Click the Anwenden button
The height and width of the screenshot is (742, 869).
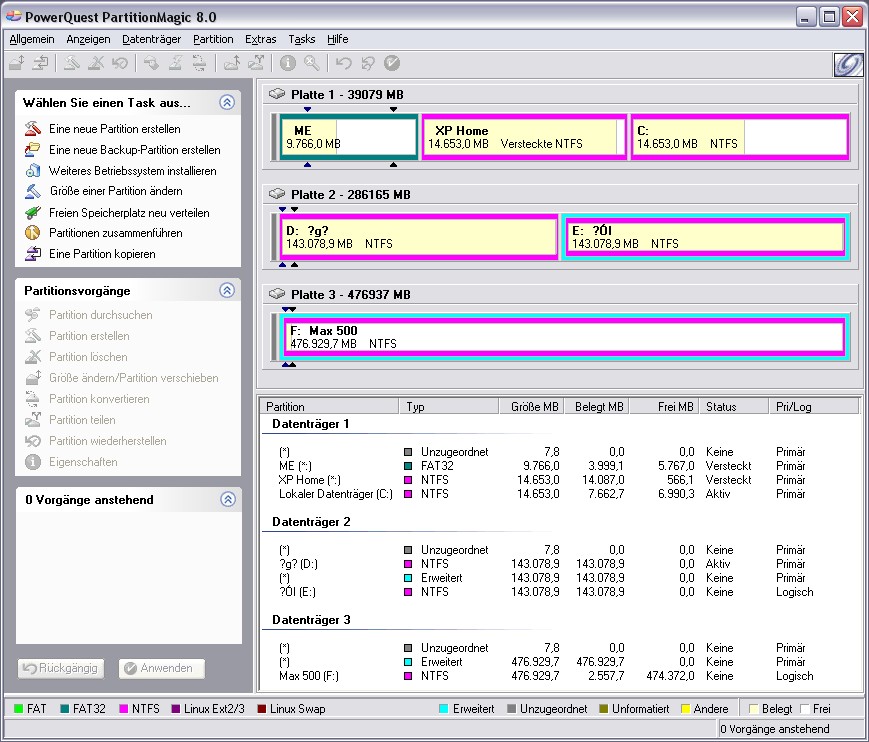click(161, 668)
